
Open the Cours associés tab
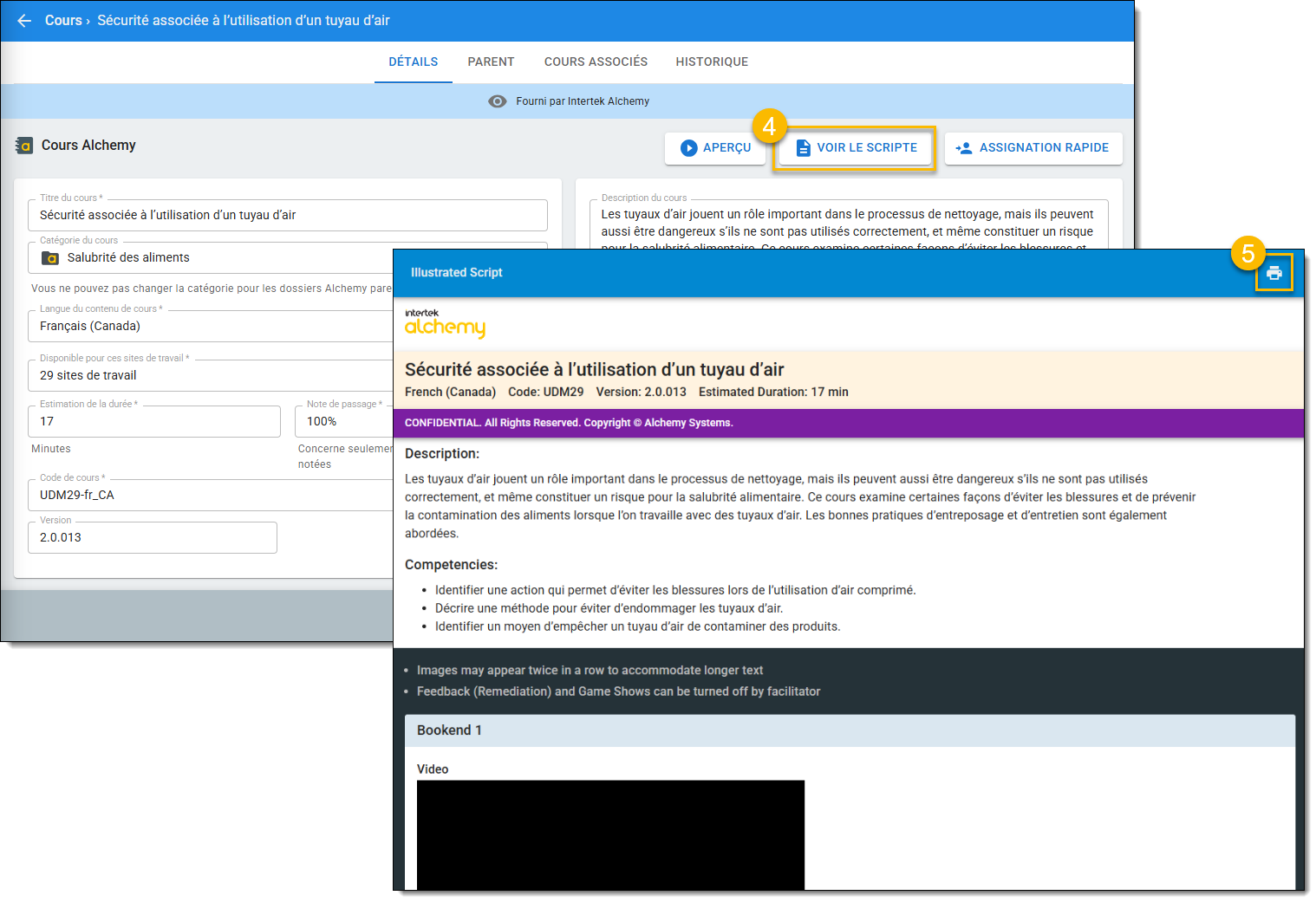(596, 62)
